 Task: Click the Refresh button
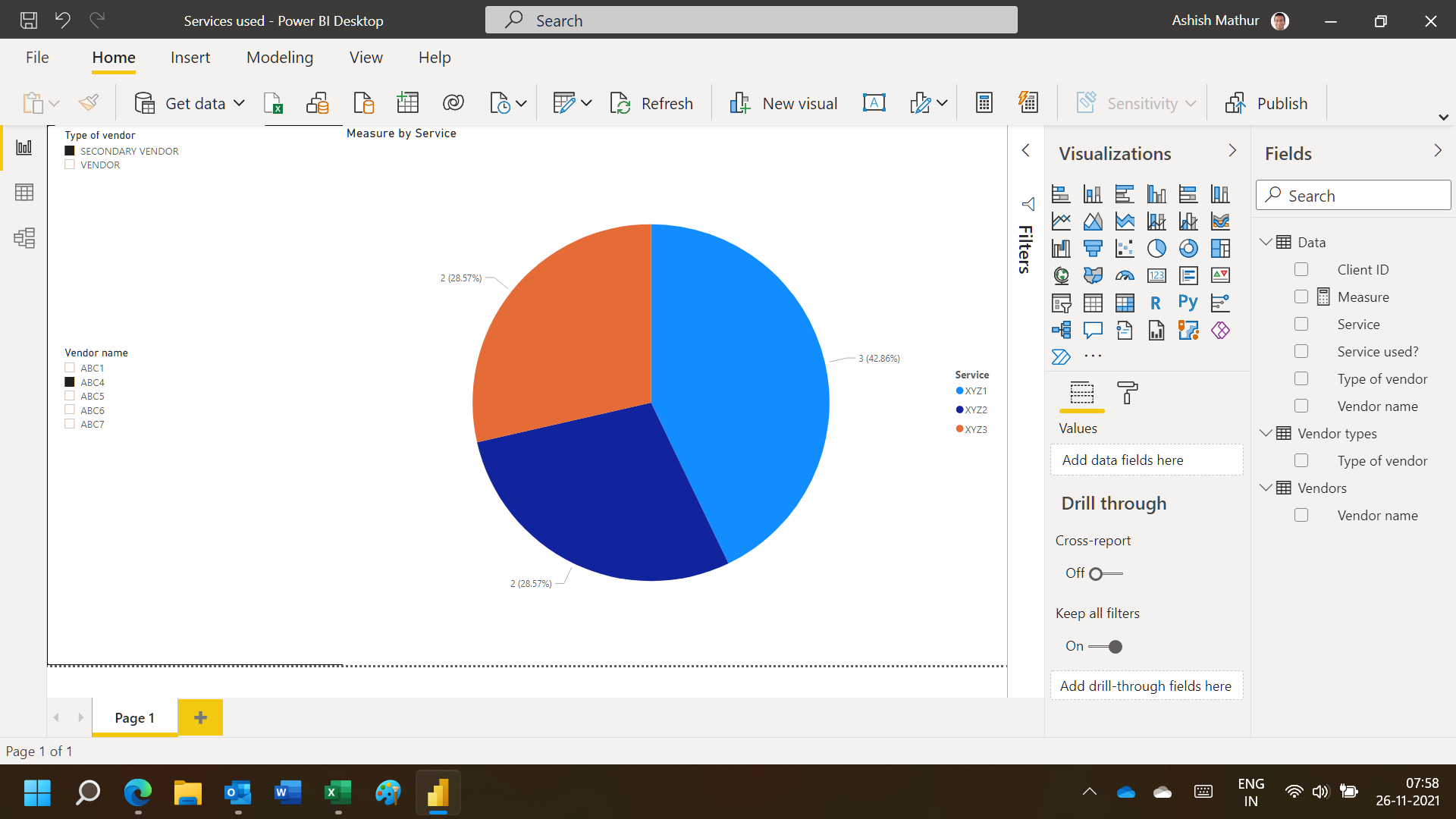pos(652,103)
